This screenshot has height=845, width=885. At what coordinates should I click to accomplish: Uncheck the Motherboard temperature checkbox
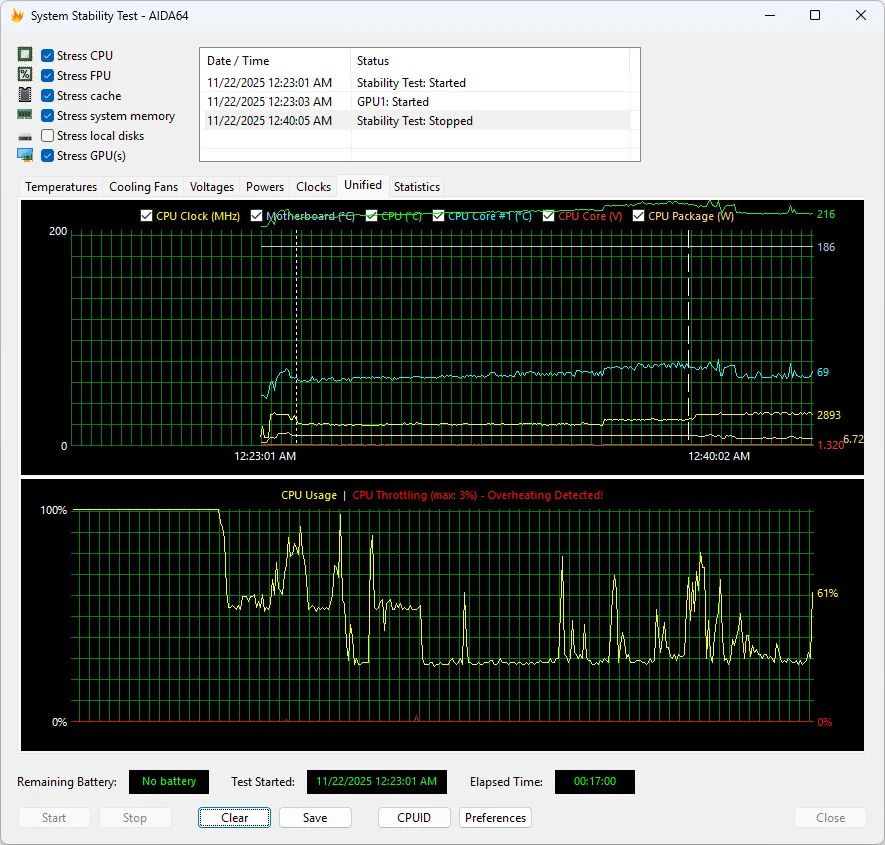258,215
